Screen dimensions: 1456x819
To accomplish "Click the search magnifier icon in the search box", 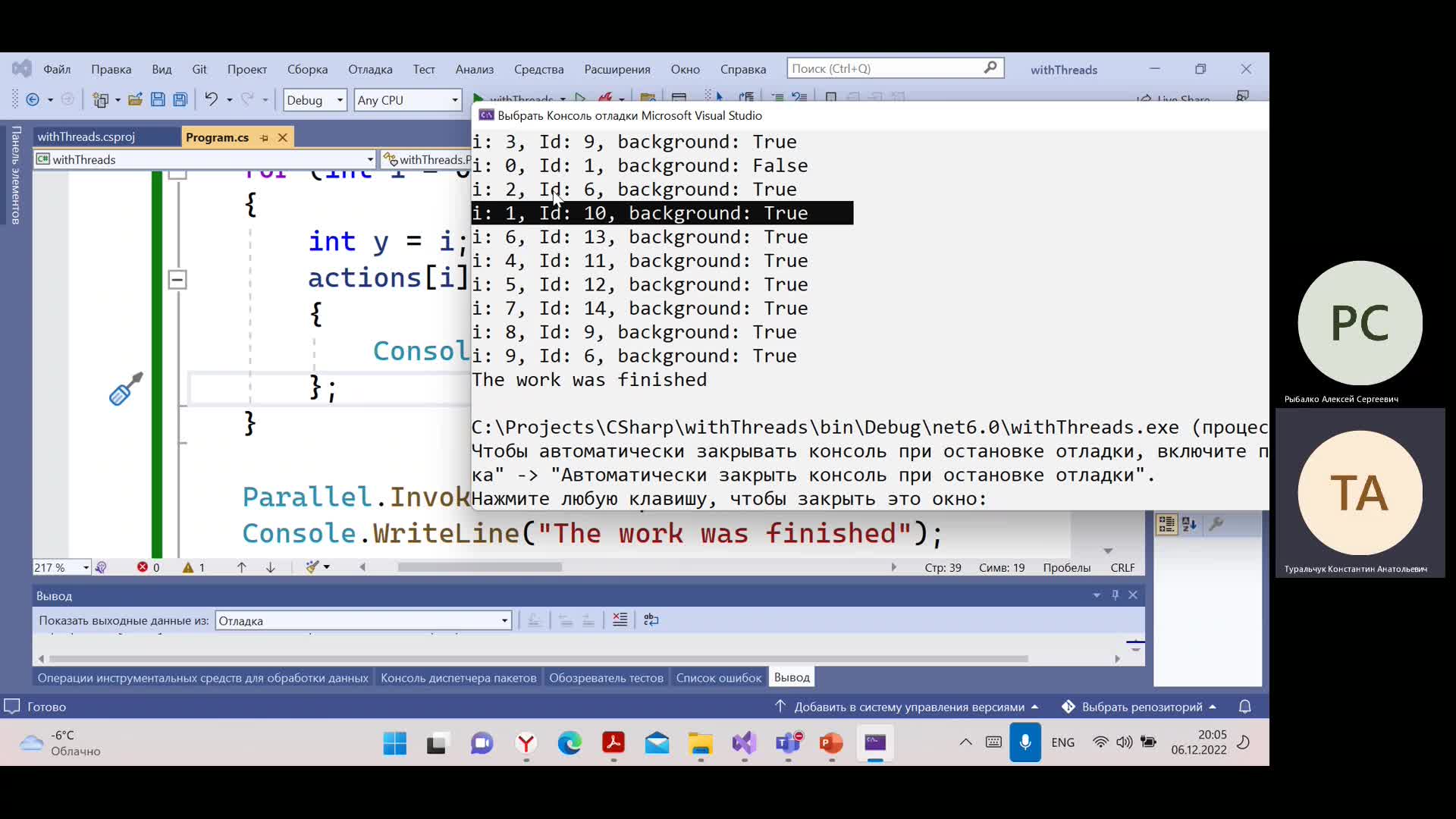I will [x=990, y=68].
